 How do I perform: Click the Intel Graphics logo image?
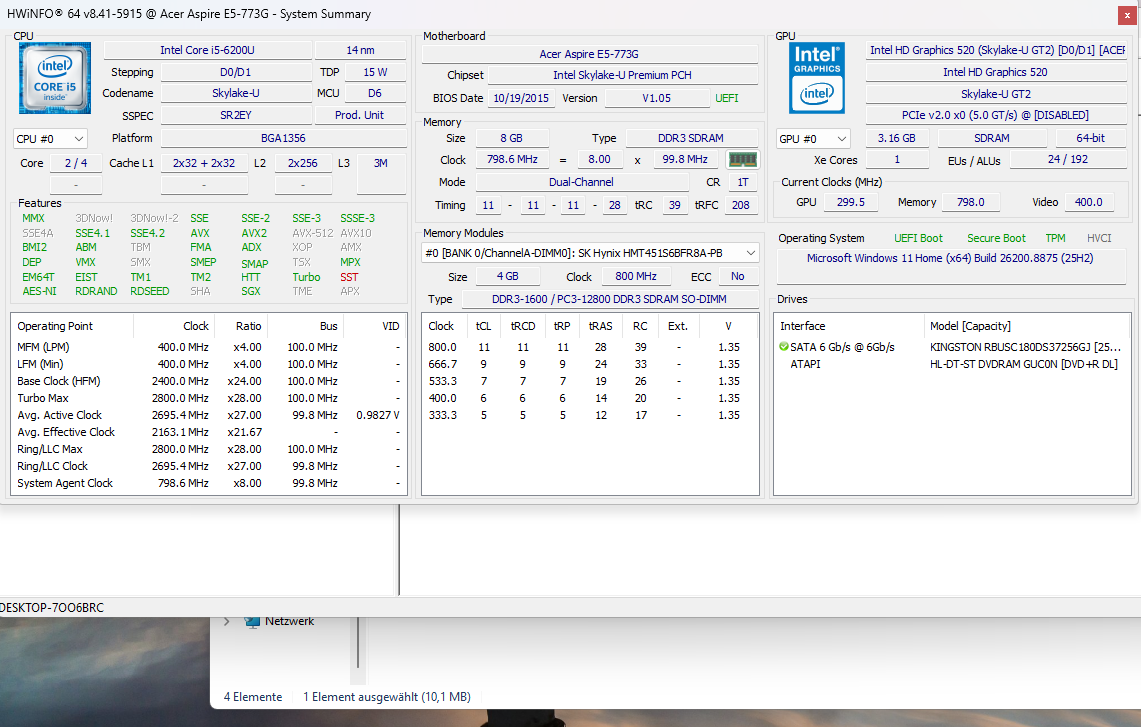816,78
